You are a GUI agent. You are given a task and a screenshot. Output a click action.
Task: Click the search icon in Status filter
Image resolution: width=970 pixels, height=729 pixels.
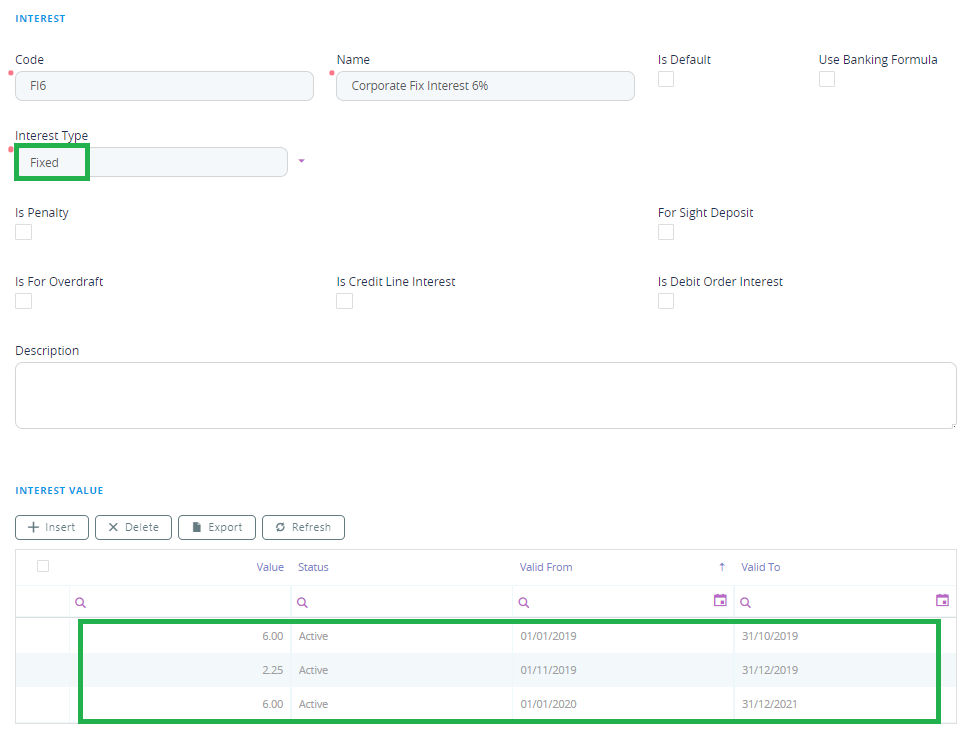click(x=302, y=603)
